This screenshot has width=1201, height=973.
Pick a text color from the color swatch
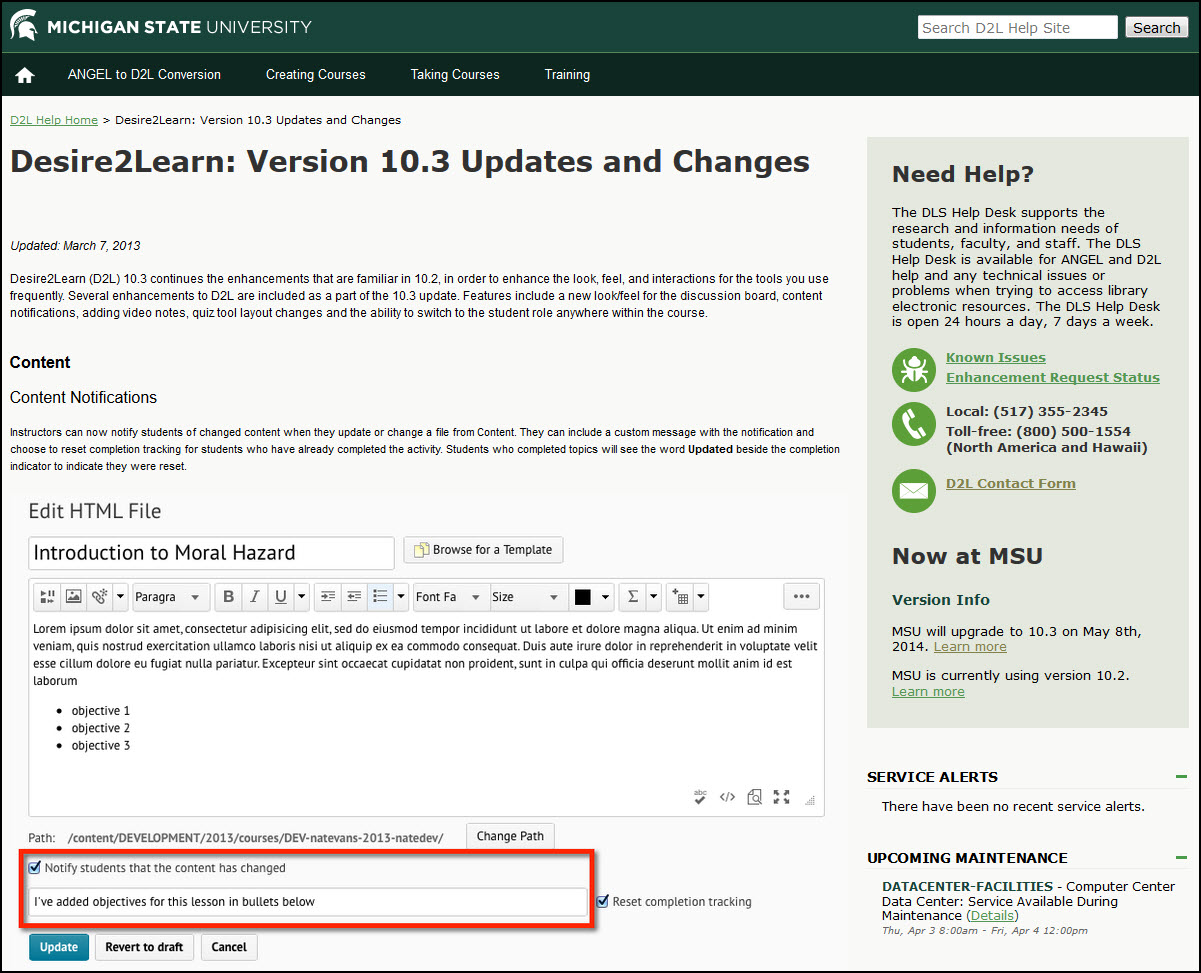click(x=585, y=596)
